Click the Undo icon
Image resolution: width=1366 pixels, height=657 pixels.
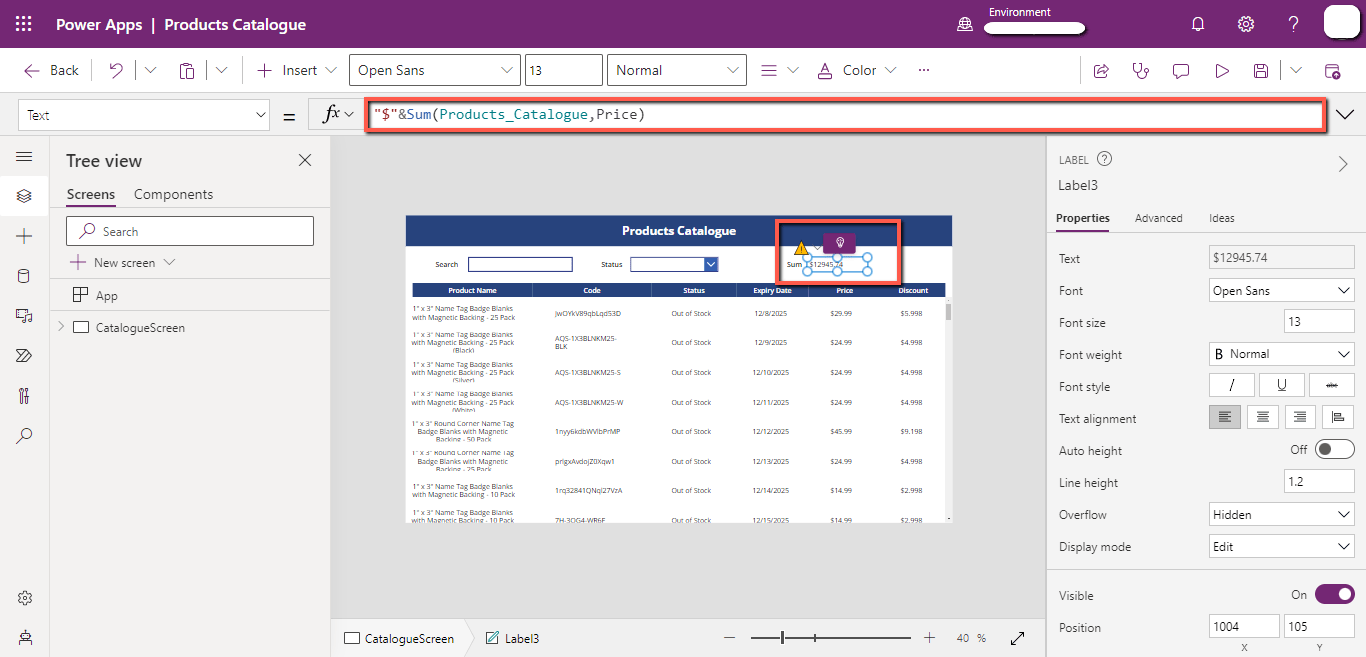click(x=116, y=70)
